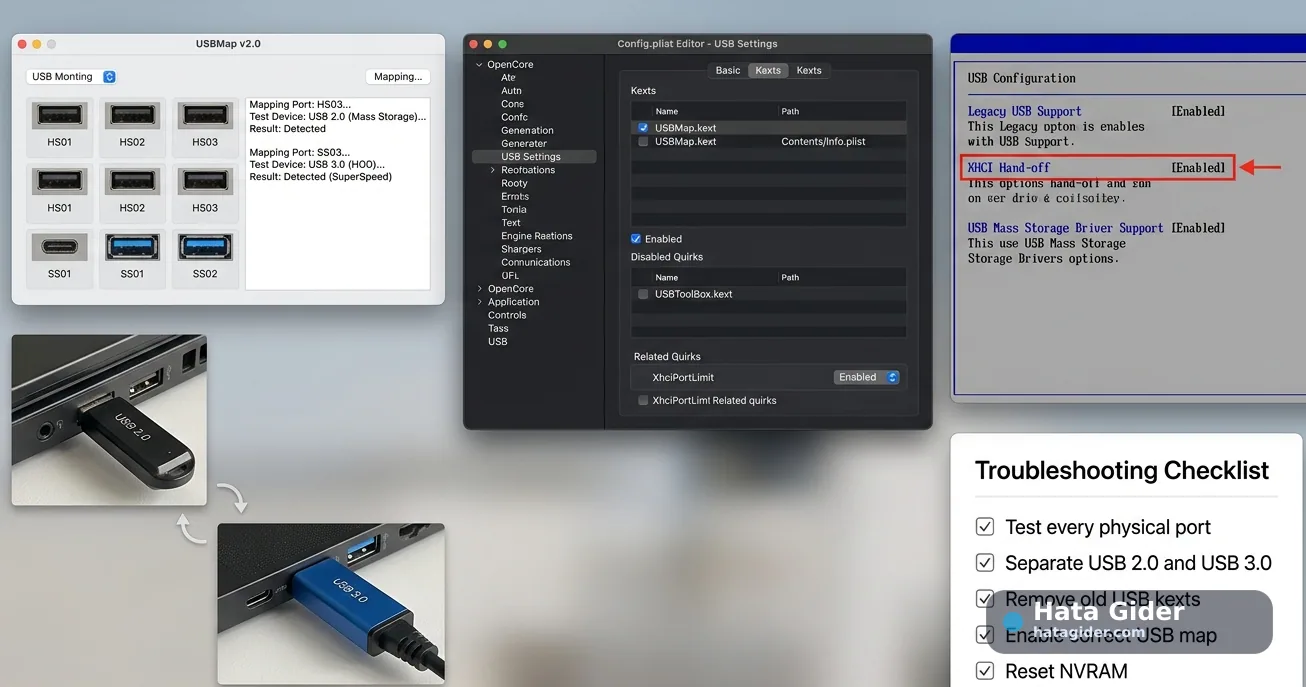Viewport: 1306px width, 687px height.
Task: Select Legacy USB Support in BIOS
Action: pos(1024,112)
